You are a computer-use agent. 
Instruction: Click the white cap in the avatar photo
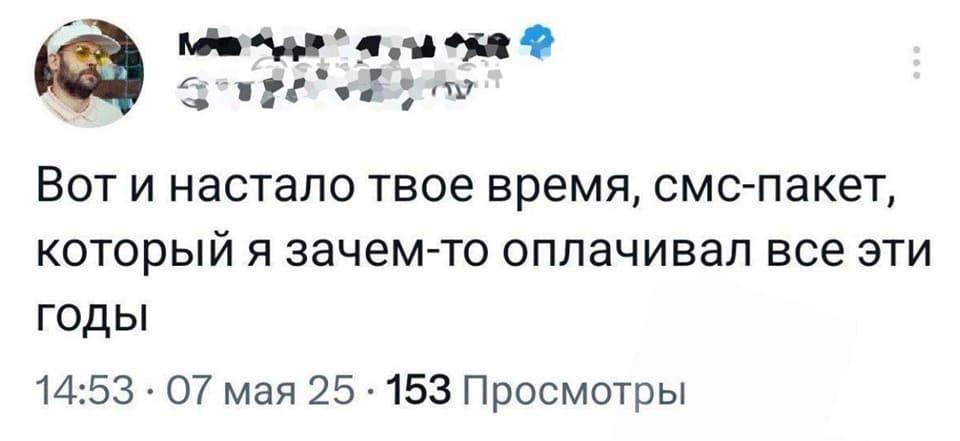click(x=78, y=37)
